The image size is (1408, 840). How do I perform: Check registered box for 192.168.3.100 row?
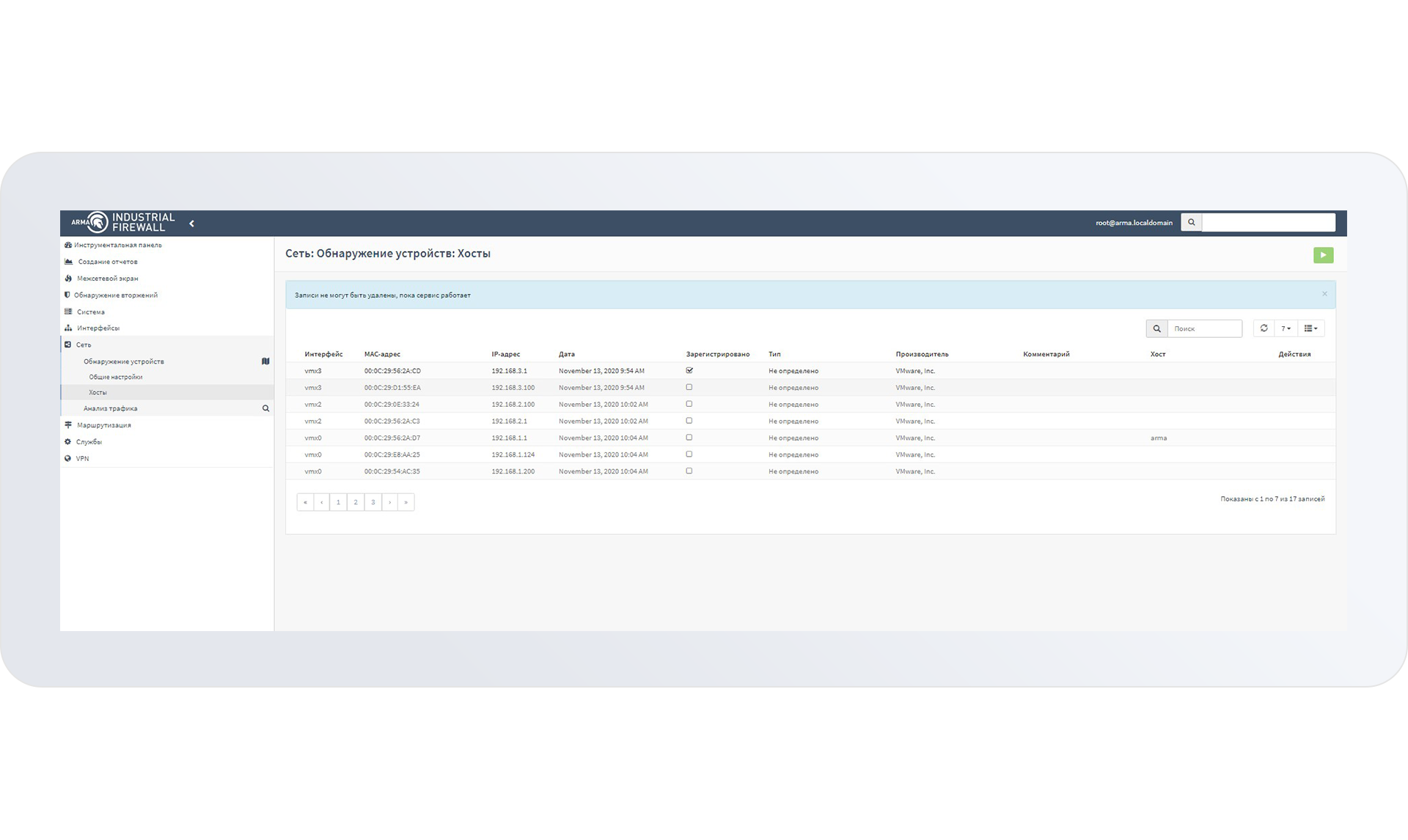(689, 387)
